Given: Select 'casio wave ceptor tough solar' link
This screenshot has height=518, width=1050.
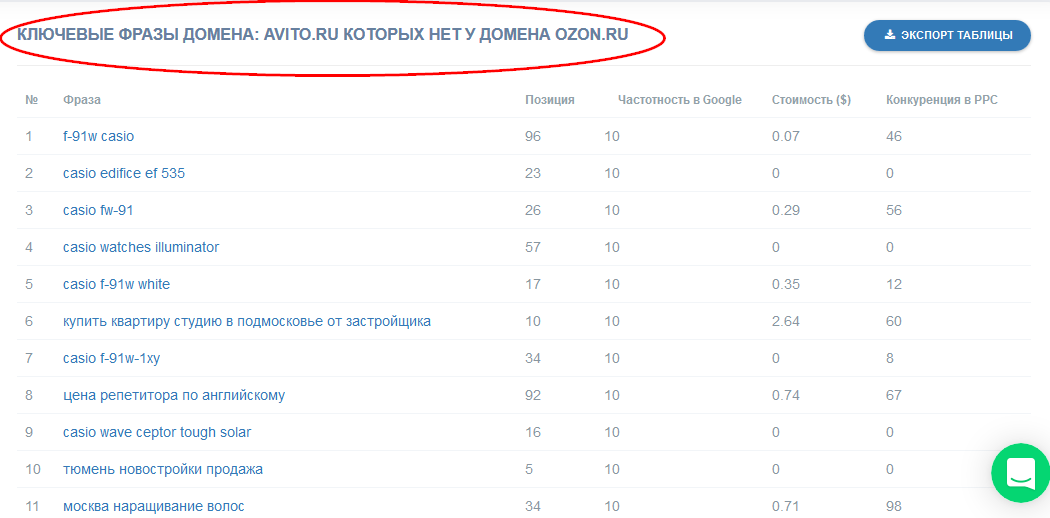Looking at the screenshot, I should click(x=156, y=432).
